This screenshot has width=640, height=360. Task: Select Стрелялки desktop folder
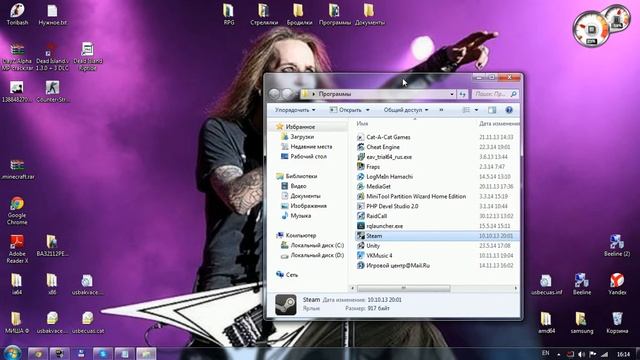[264, 14]
